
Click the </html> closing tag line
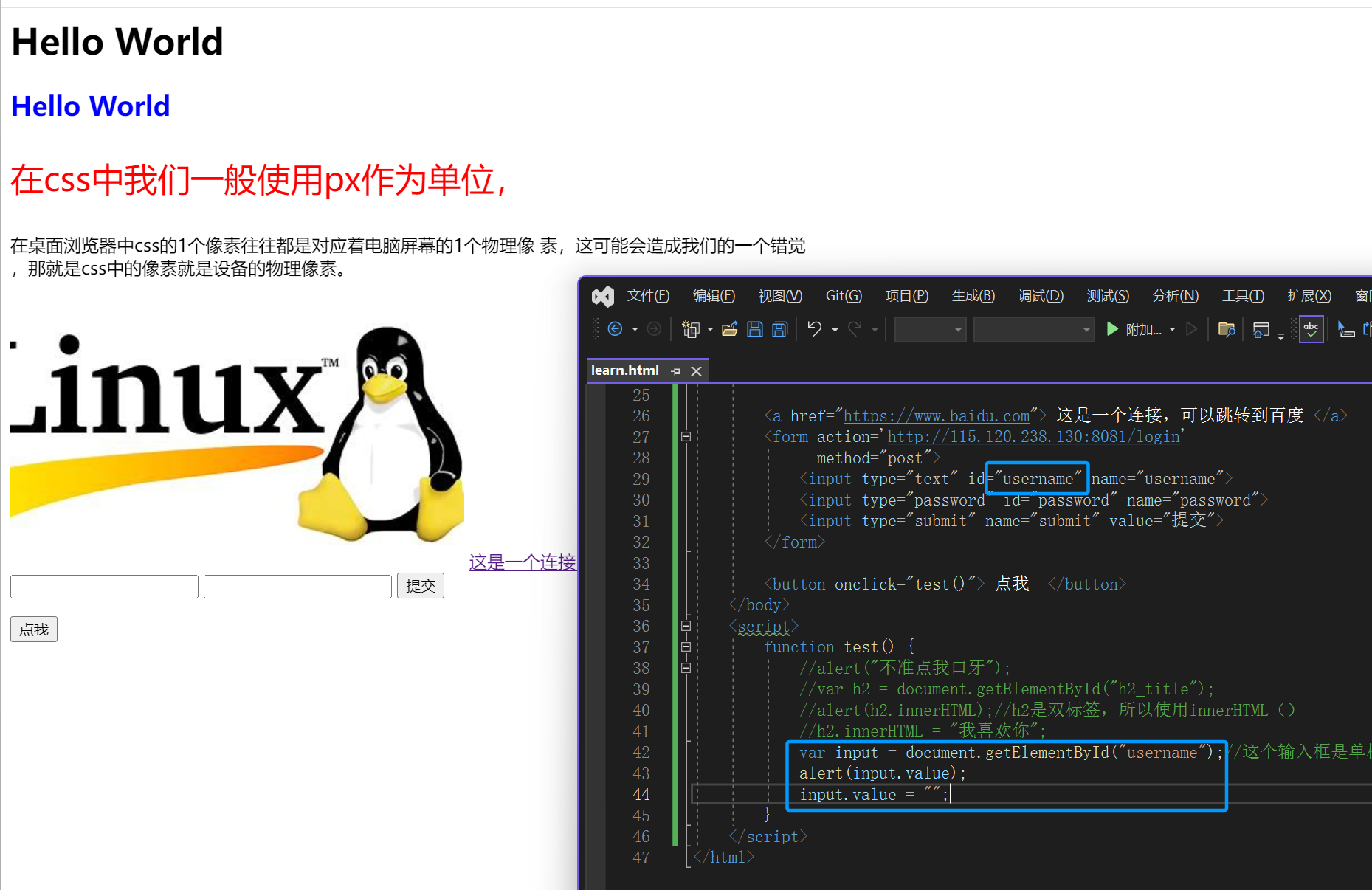[723, 858]
